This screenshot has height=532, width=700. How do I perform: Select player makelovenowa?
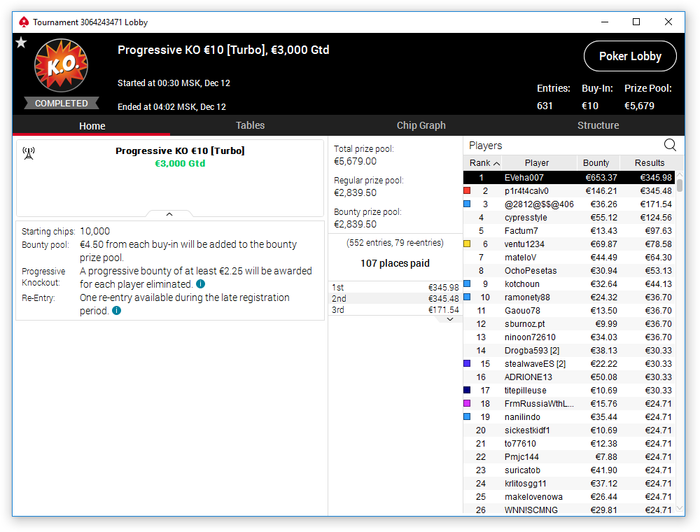click(x=569, y=496)
